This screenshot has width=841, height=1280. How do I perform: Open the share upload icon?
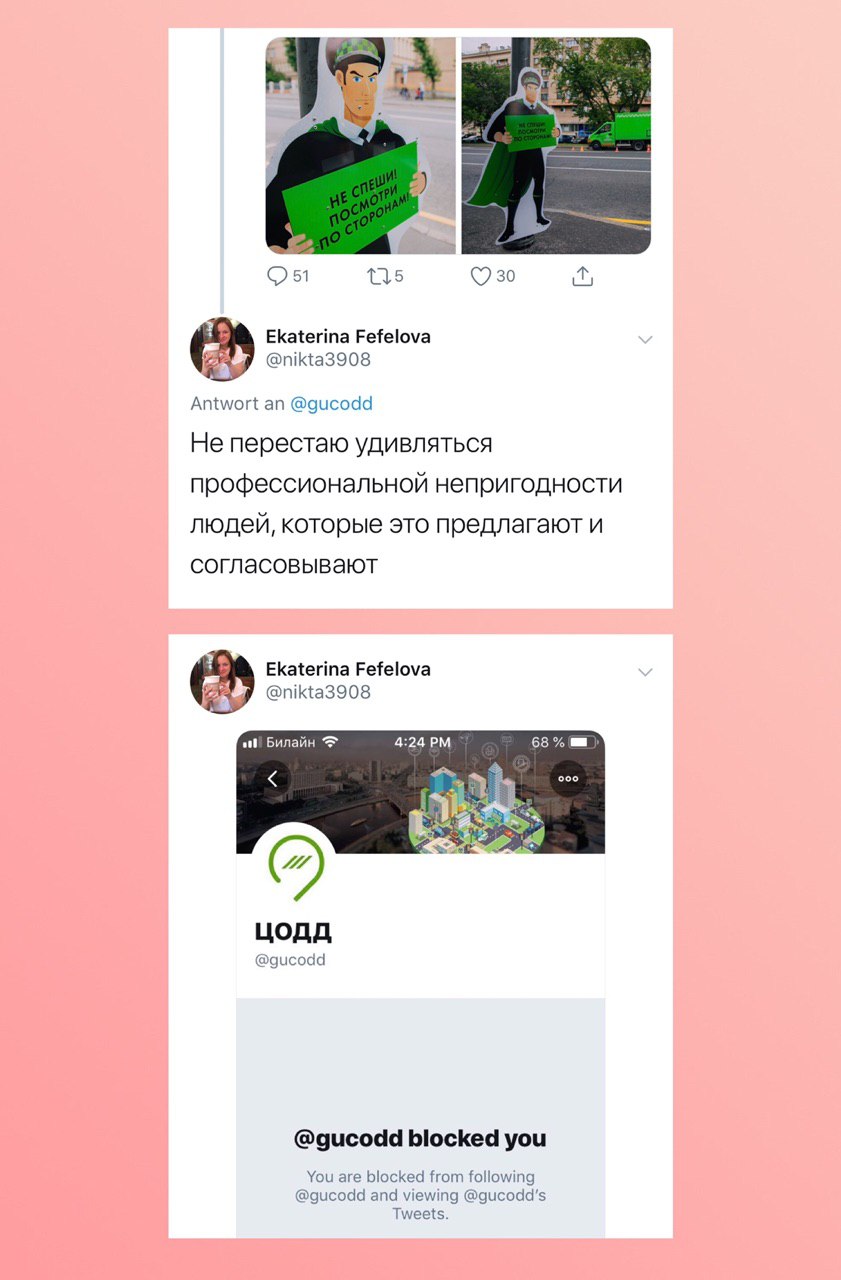(x=583, y=276)
